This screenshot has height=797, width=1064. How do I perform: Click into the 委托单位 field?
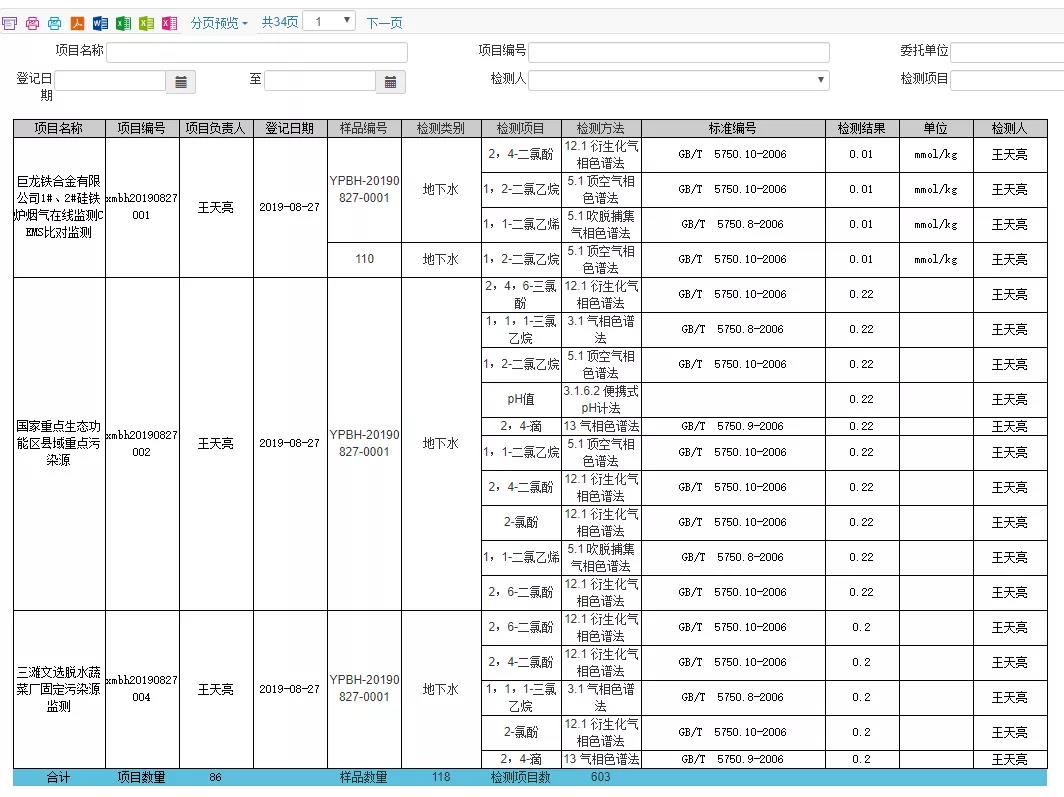1006,53
